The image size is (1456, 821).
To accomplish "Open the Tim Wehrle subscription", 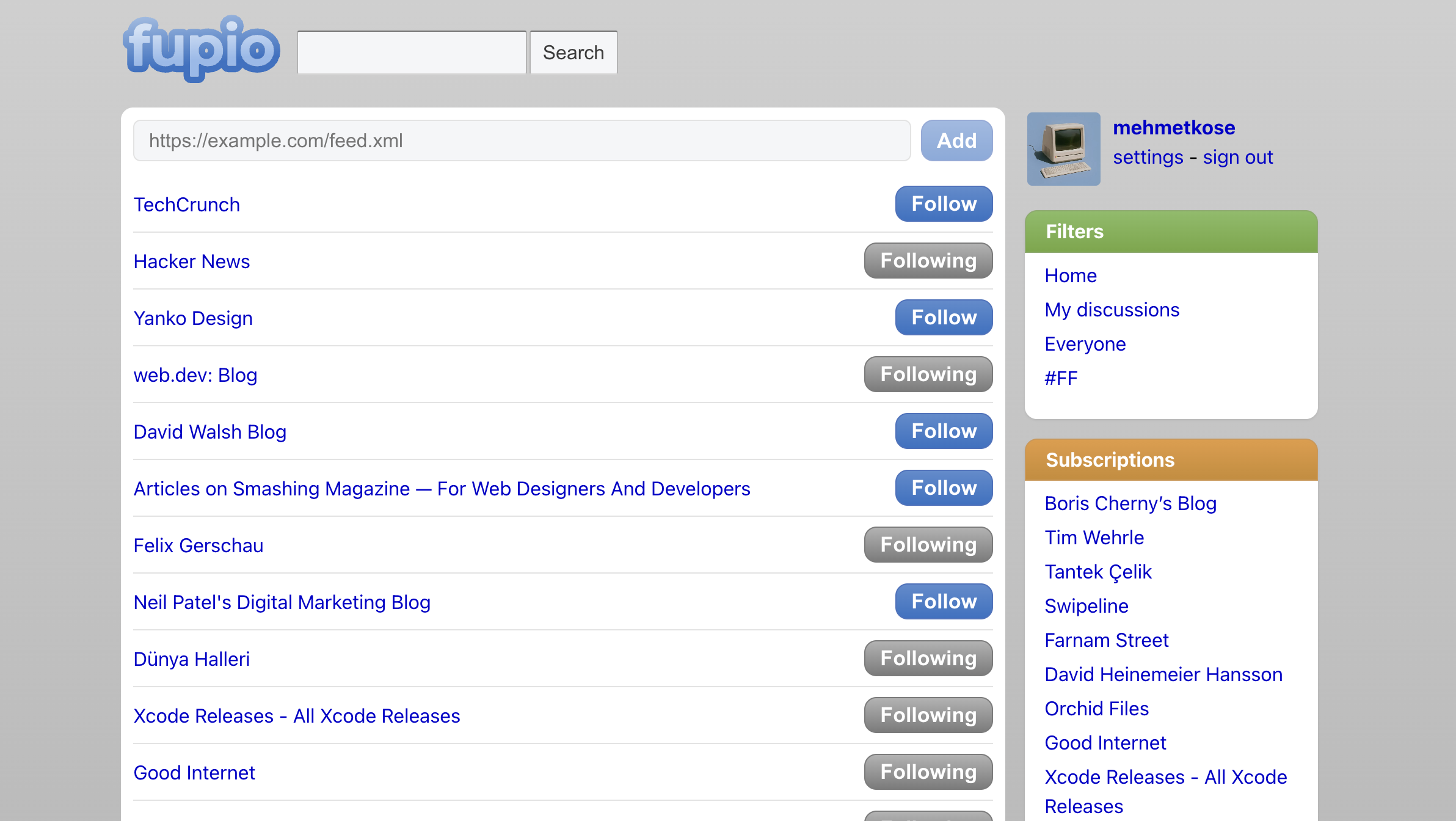I will point(1094,538).
